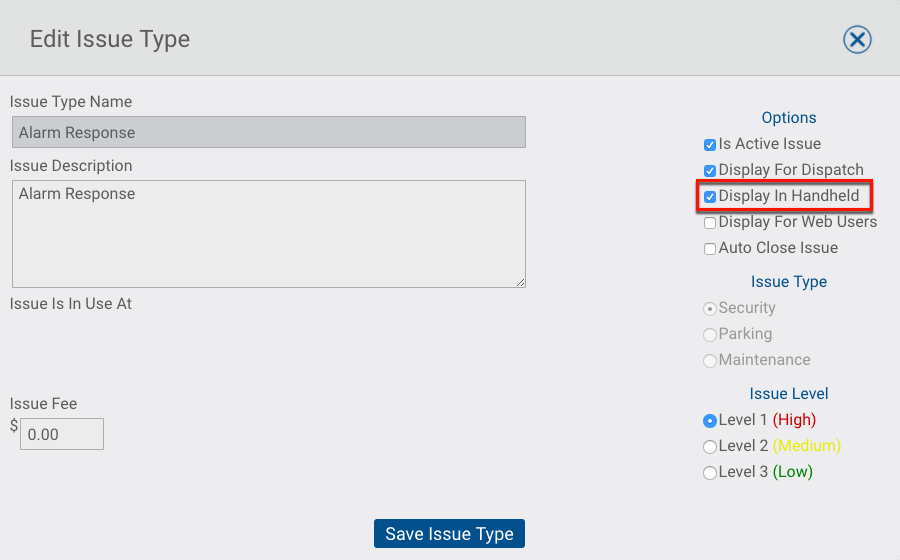
Task: Click the description box resize handle
Action: tap(521, 282)
